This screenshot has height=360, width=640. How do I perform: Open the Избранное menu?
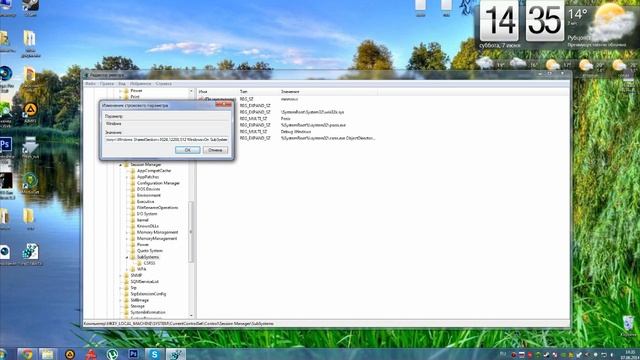[x=140, y=84]
